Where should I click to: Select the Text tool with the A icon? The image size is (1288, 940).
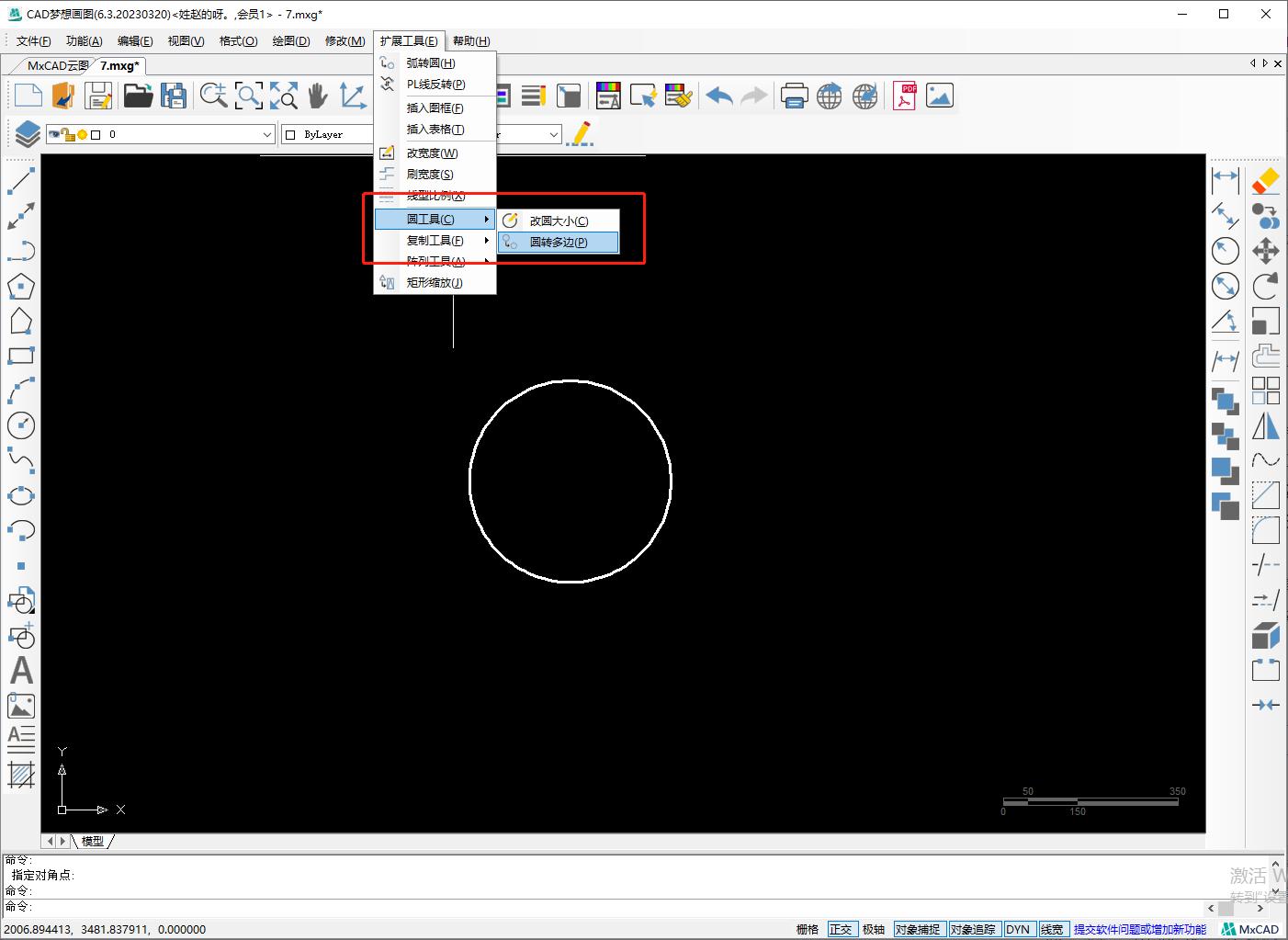[21, 670]
